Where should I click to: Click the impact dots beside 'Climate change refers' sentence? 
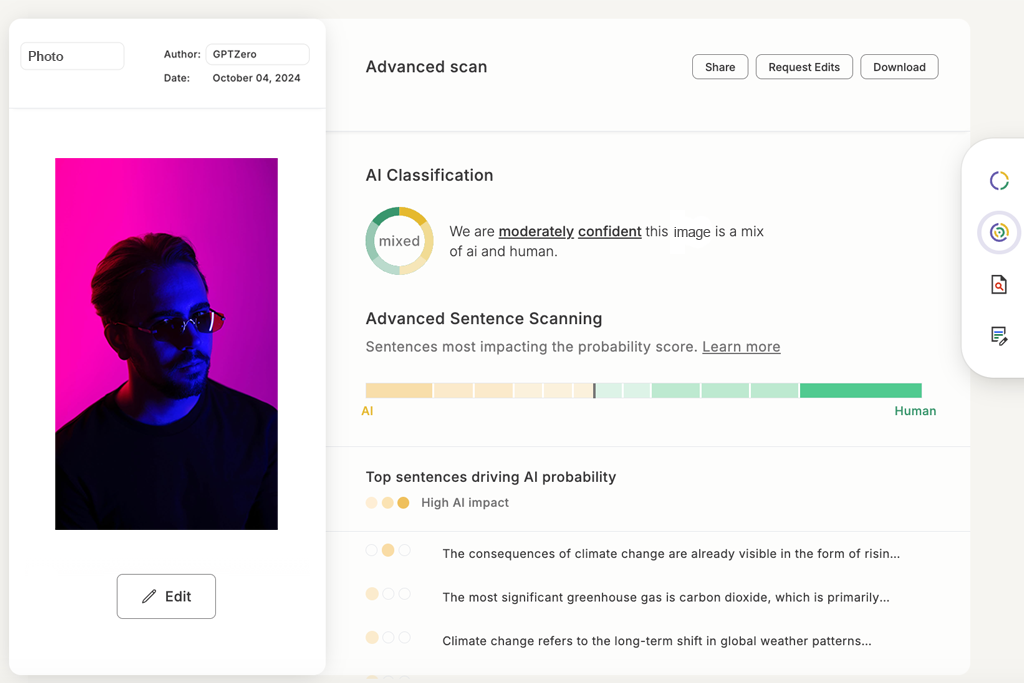tap(388, 637)
